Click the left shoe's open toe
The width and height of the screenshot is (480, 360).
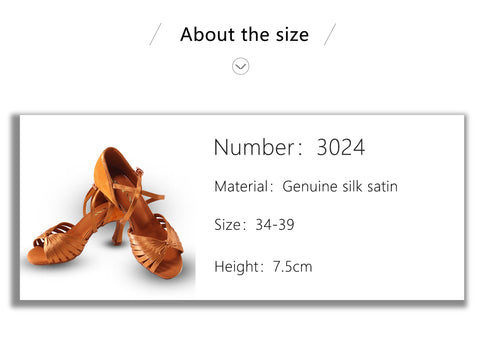coord(40,253)
